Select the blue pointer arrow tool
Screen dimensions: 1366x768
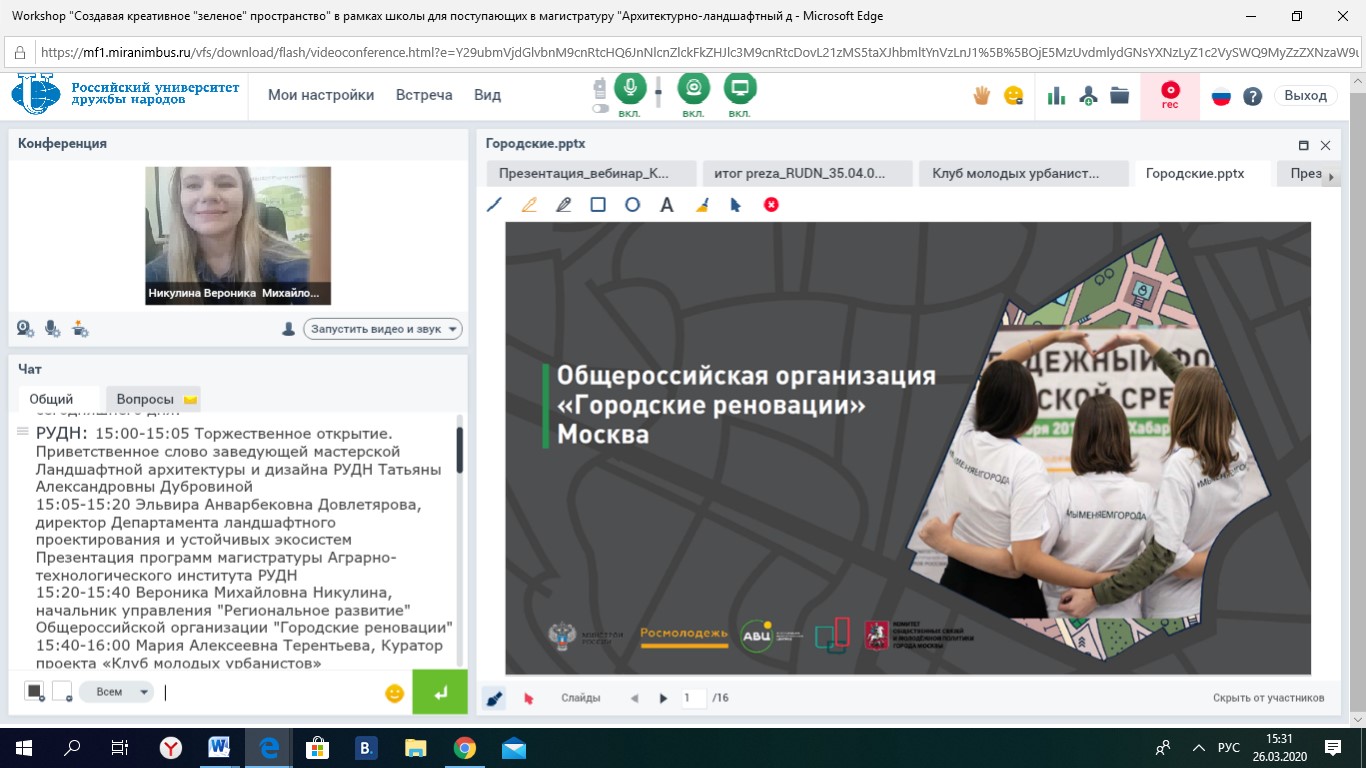click(x=736, y=204)
